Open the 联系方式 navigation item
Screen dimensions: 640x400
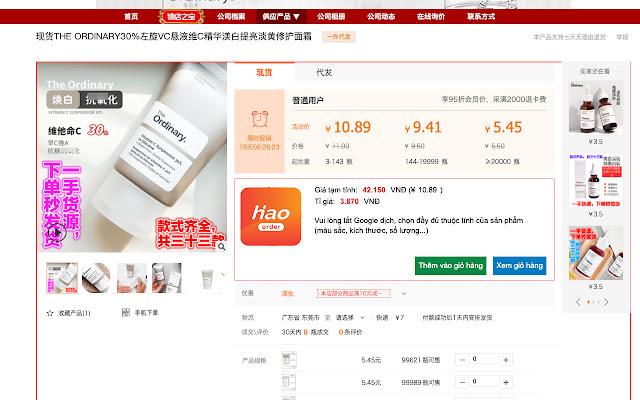481,17
